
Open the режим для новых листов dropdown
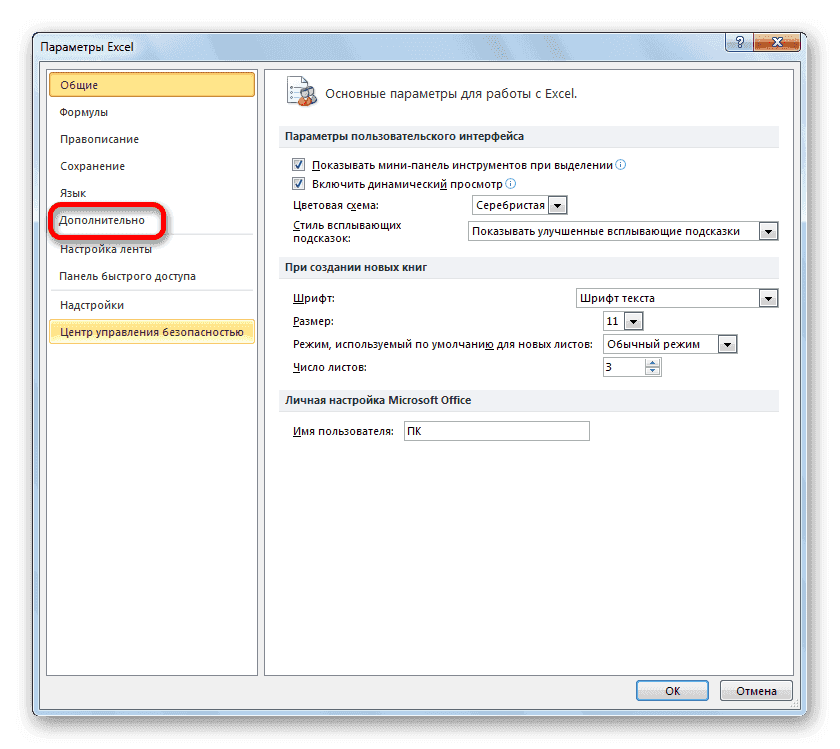click(x=728, y=343)
